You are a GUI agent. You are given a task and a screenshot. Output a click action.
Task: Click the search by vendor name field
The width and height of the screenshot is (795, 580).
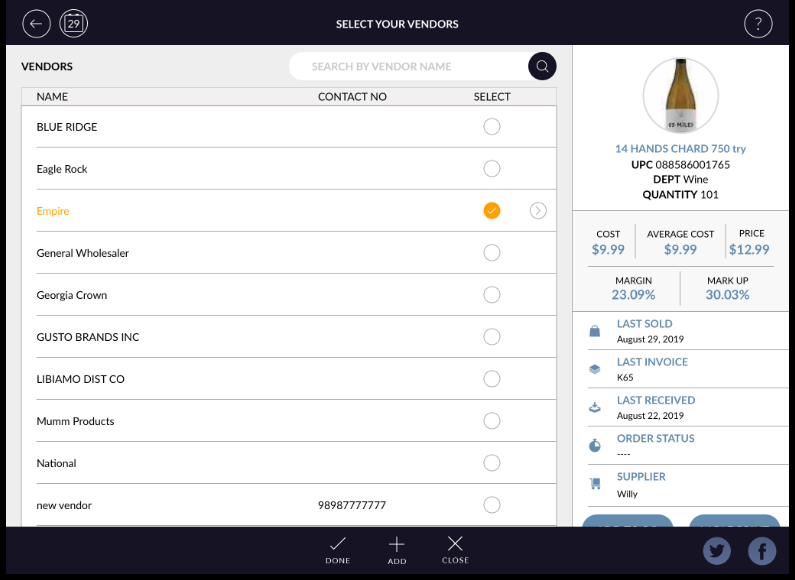[x=405, y=67]
